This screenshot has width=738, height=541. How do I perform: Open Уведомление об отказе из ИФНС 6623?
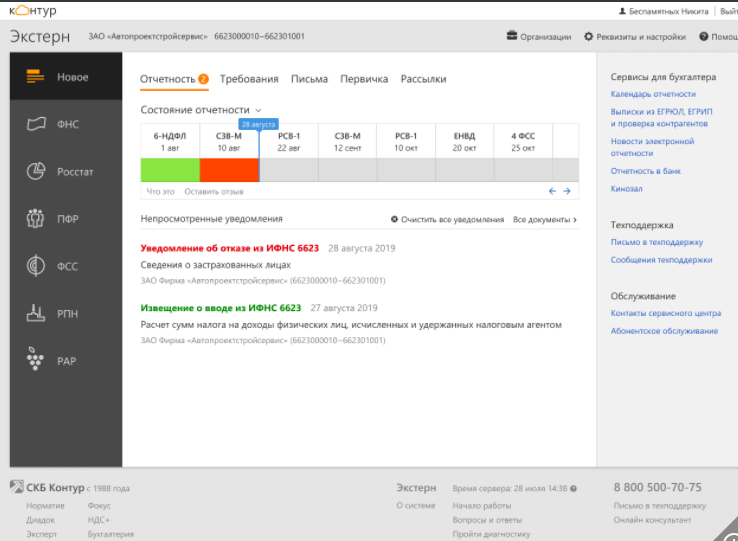pos(230,248)
